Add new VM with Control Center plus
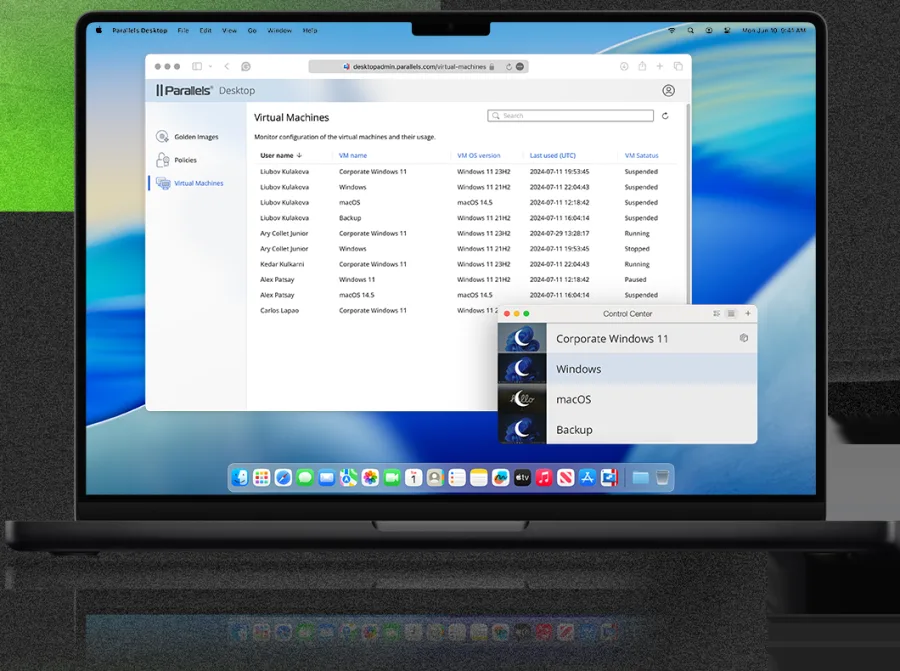 click(747, 313)
